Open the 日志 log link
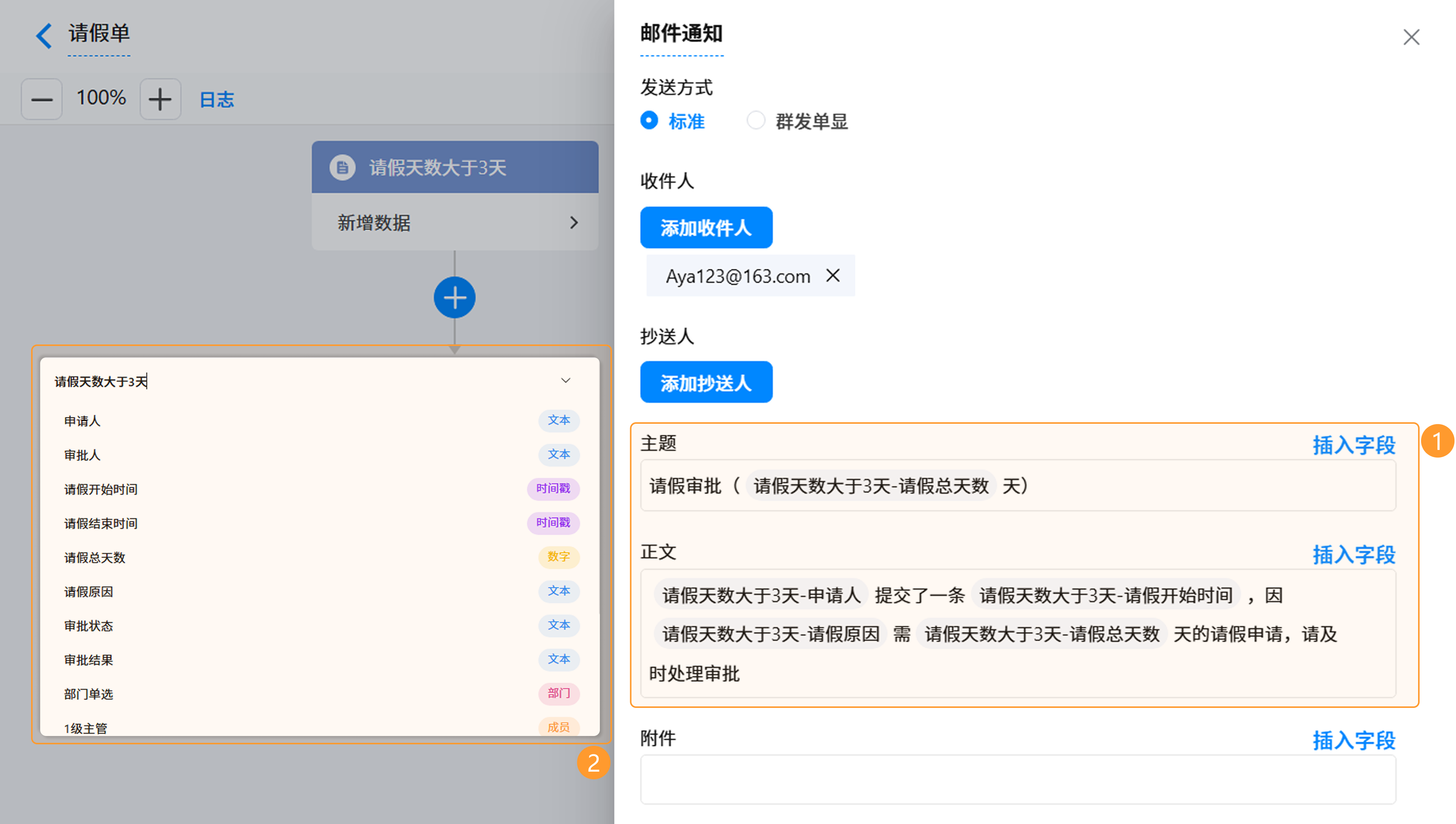 (217, 100)
